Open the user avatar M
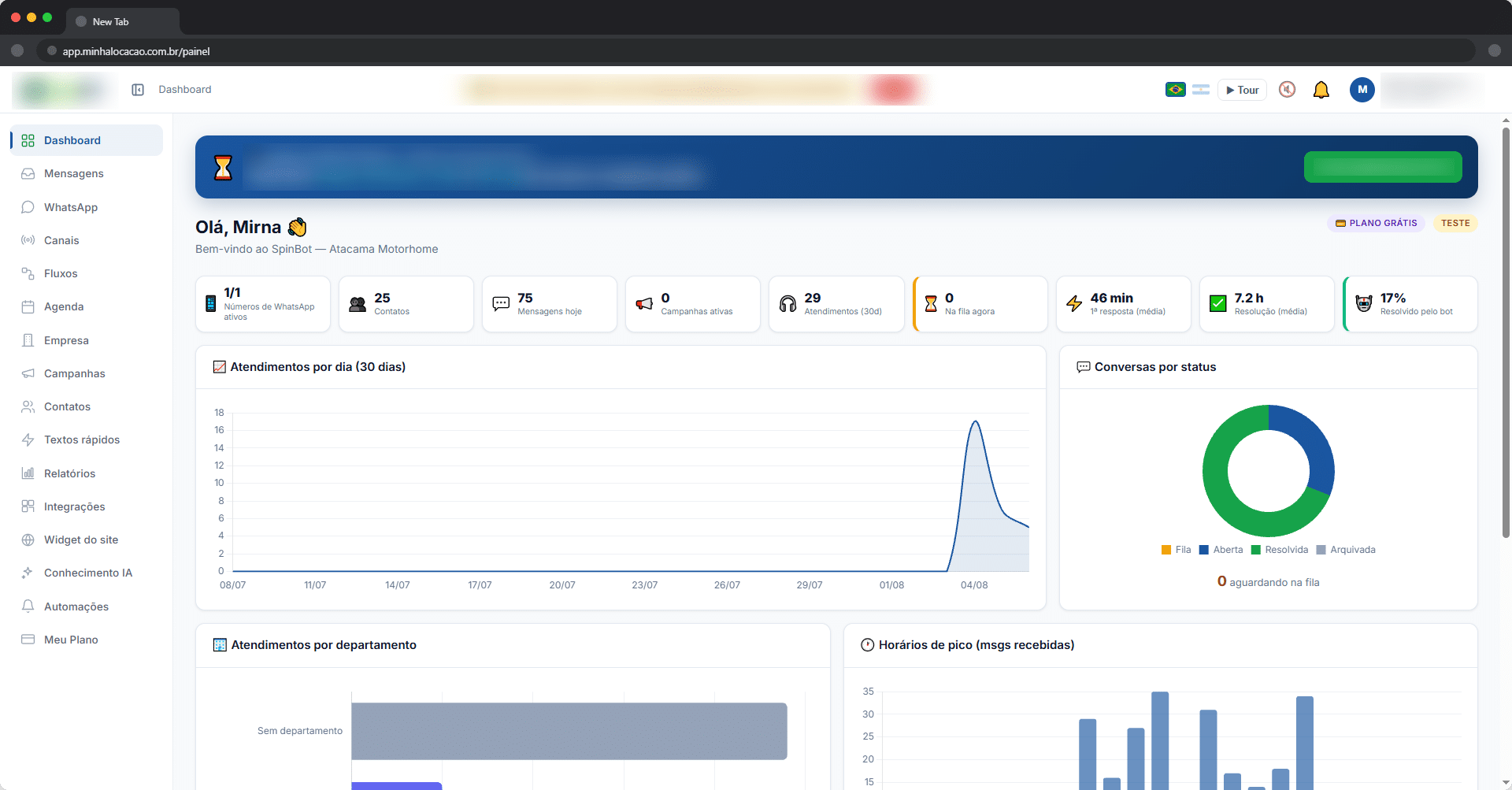Image resolution: width=1512 pixels, height=790 pixels. click(1362, 90)
